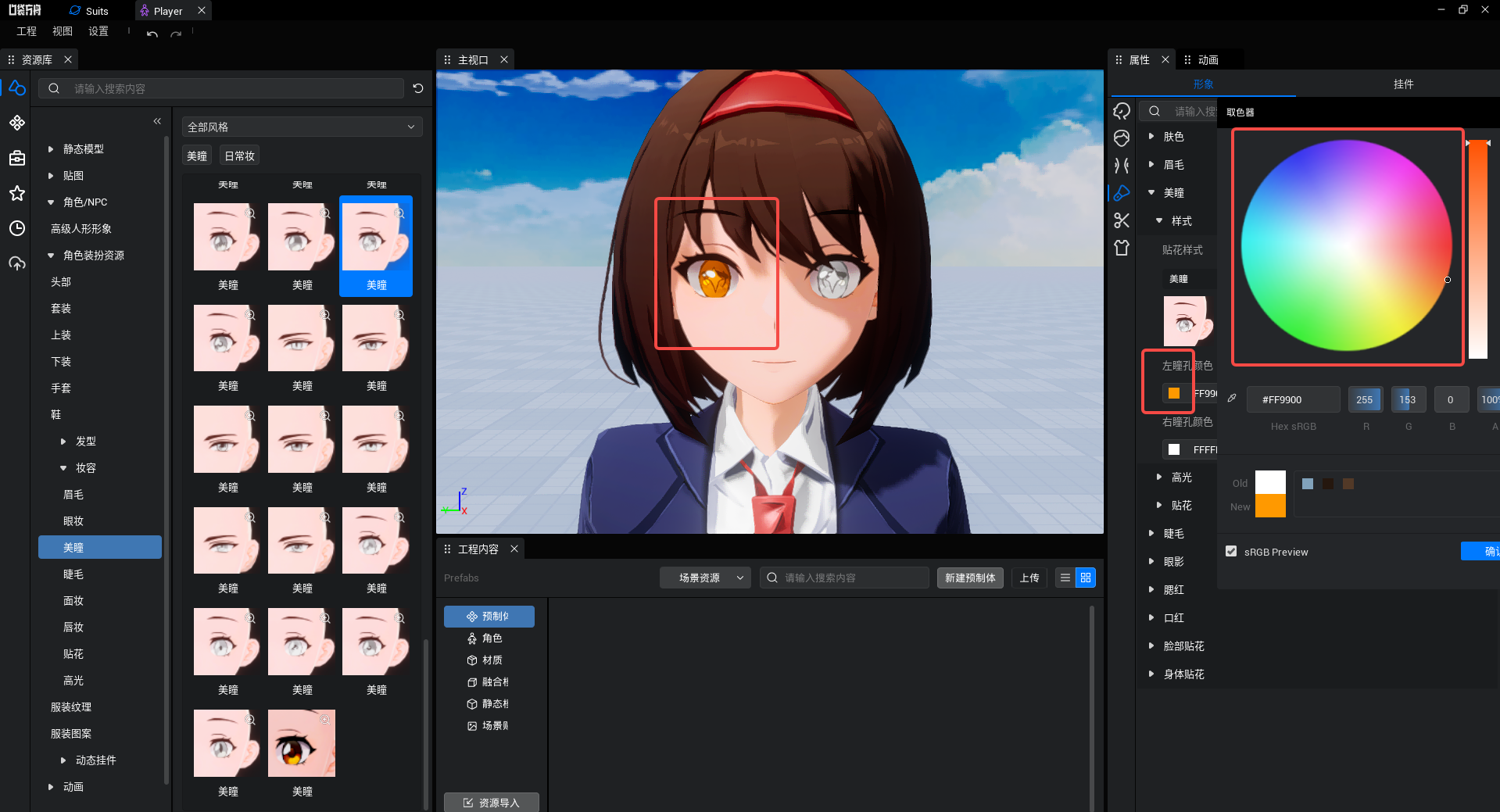Collapse the category tree with double chevron
This screenshot has height=812, width=1500.
coord(157,121)
